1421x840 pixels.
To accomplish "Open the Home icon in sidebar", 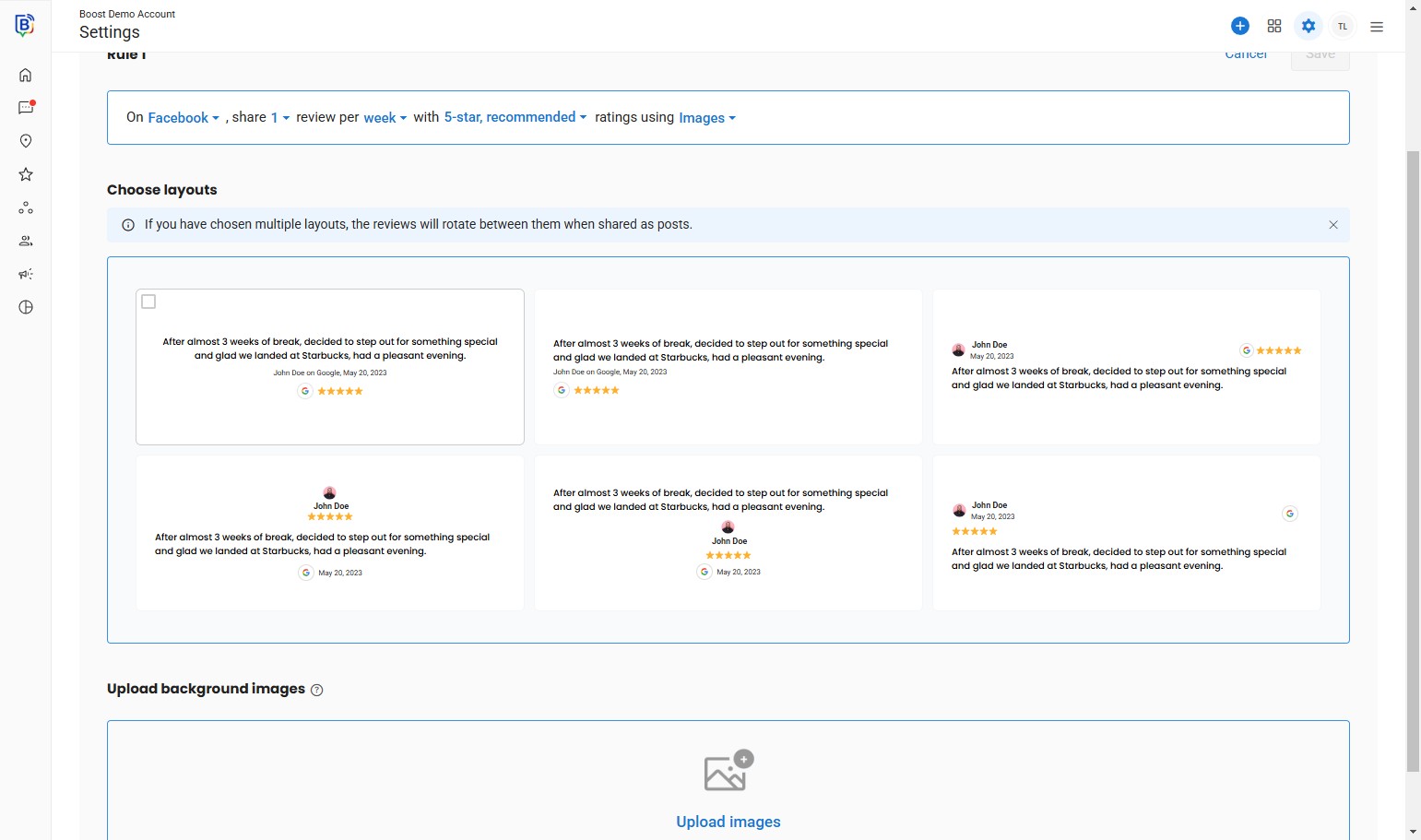I will pos(26,75).
